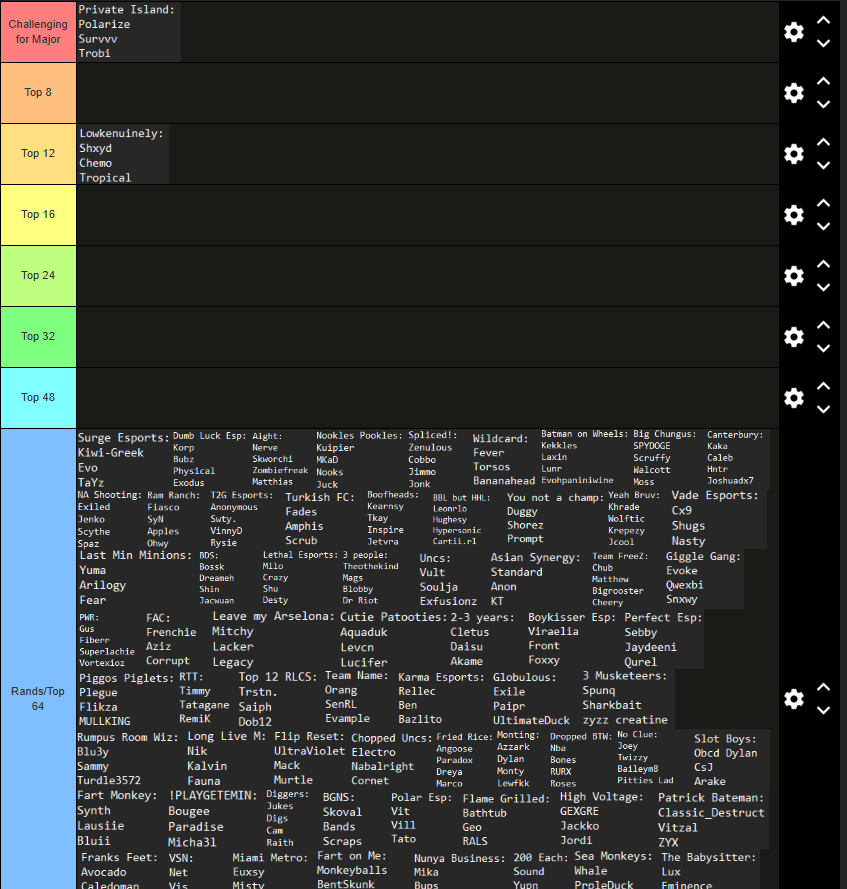Open settings gear for Top 8 row

(x=794, y=93)
